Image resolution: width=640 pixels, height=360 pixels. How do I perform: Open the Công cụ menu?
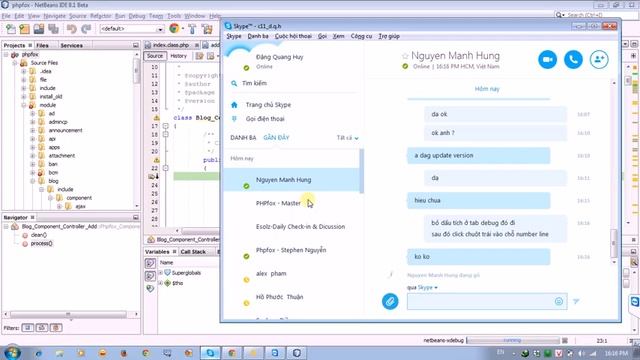(x=361, y=36)
